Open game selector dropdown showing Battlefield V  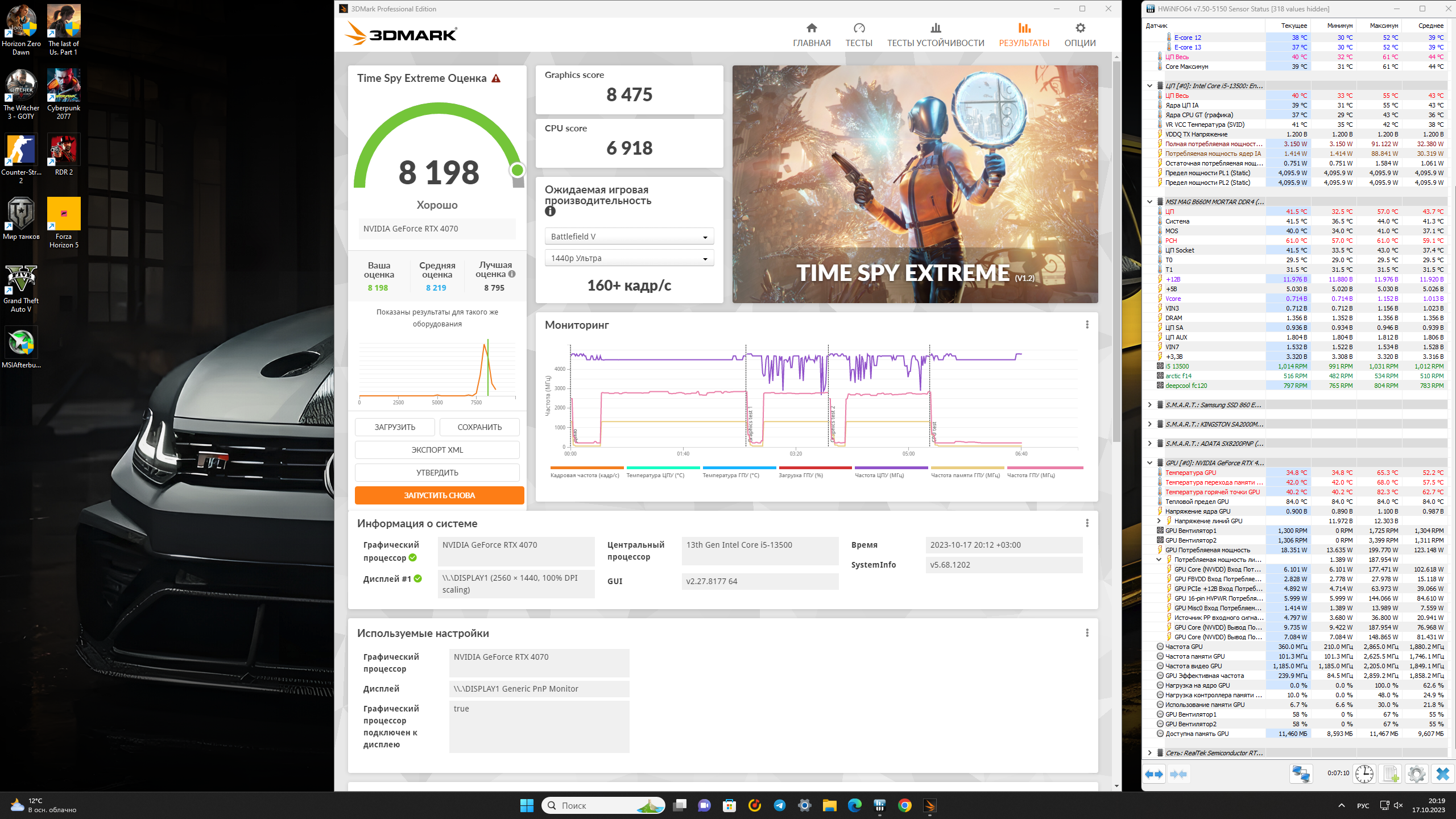(x=629, y=237)
